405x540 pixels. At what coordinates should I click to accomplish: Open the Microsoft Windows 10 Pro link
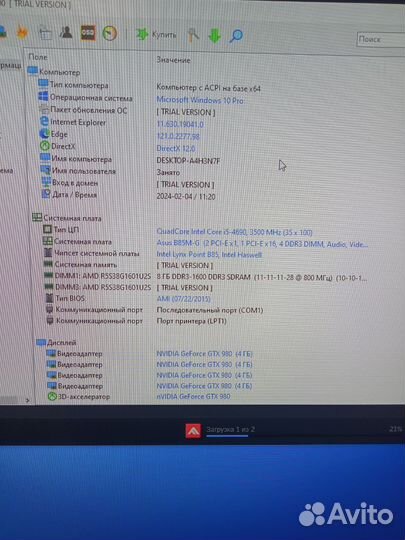coord(200,100)
